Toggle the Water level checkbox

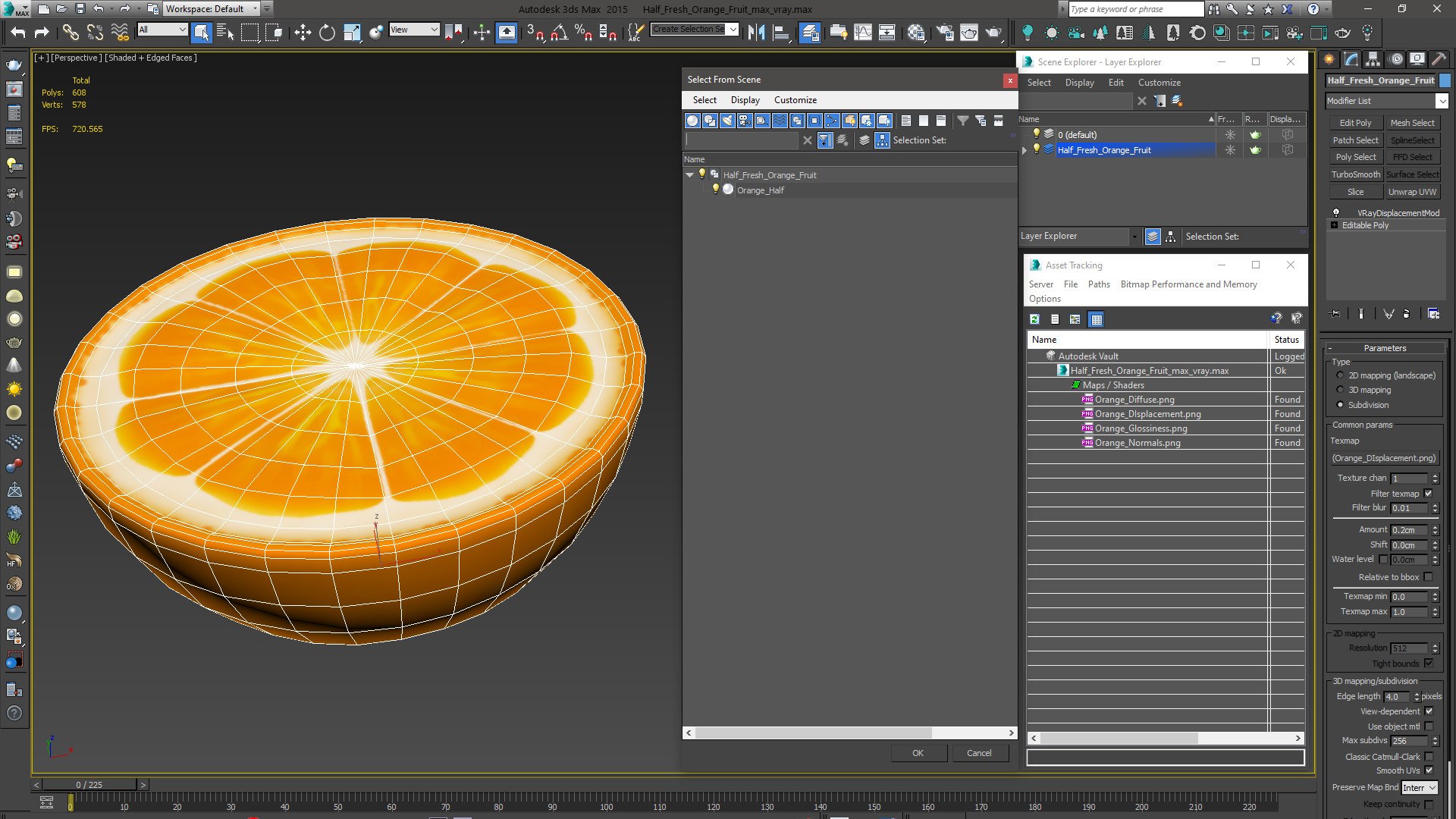1383,560
